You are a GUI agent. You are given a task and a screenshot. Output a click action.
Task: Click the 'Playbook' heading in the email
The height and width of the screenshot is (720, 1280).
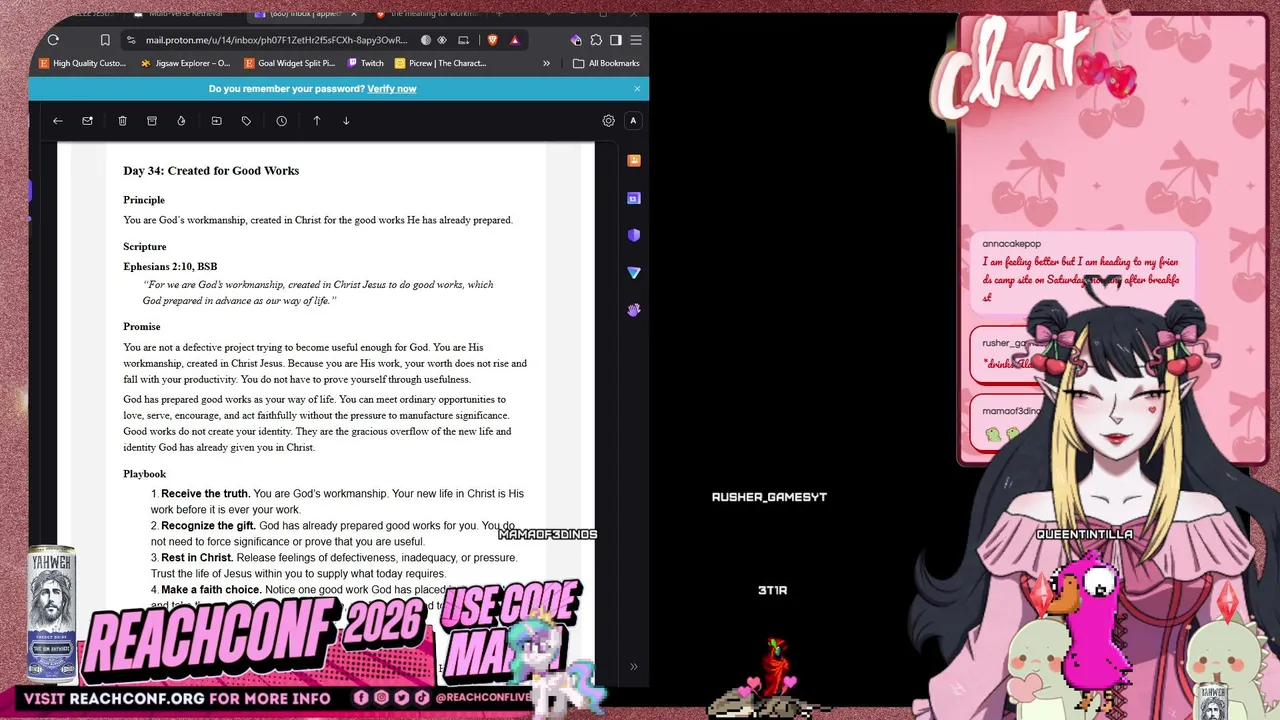click(x=145, y=474)
